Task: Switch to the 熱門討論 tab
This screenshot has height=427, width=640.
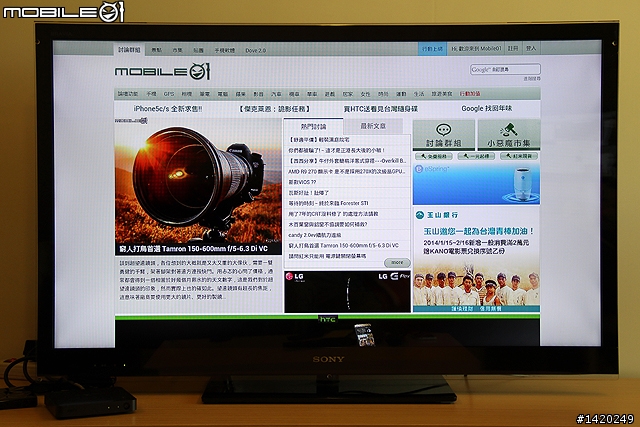Action: [313, 127]
